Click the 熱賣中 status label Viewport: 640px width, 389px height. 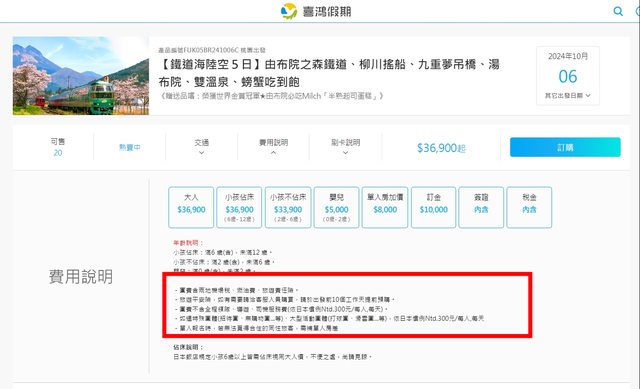[x=130, y=147]
